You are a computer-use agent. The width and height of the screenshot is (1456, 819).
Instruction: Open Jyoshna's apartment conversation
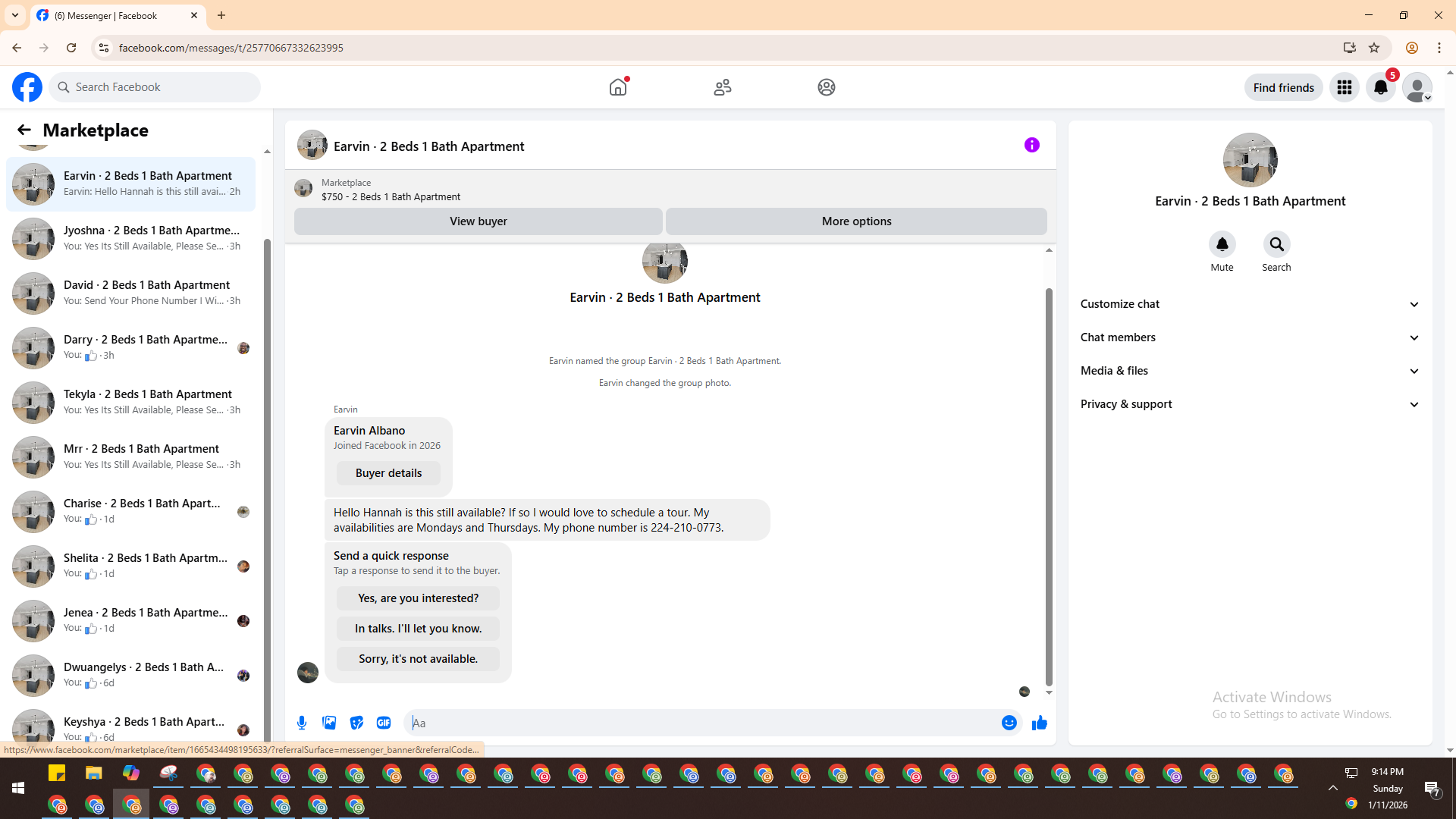(x=131, y=239)
